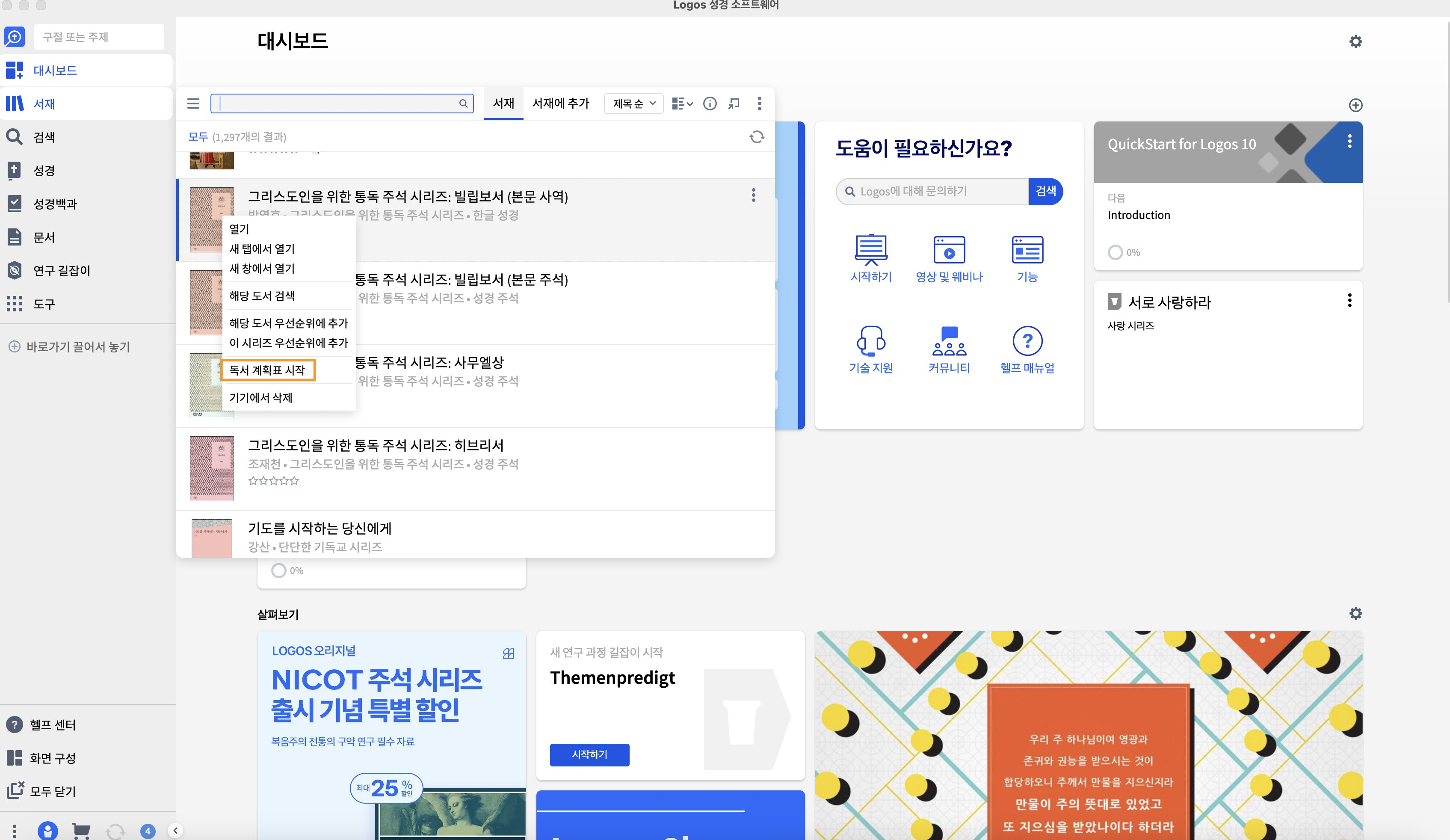Click the refresh icon in library results

(757, 137)
